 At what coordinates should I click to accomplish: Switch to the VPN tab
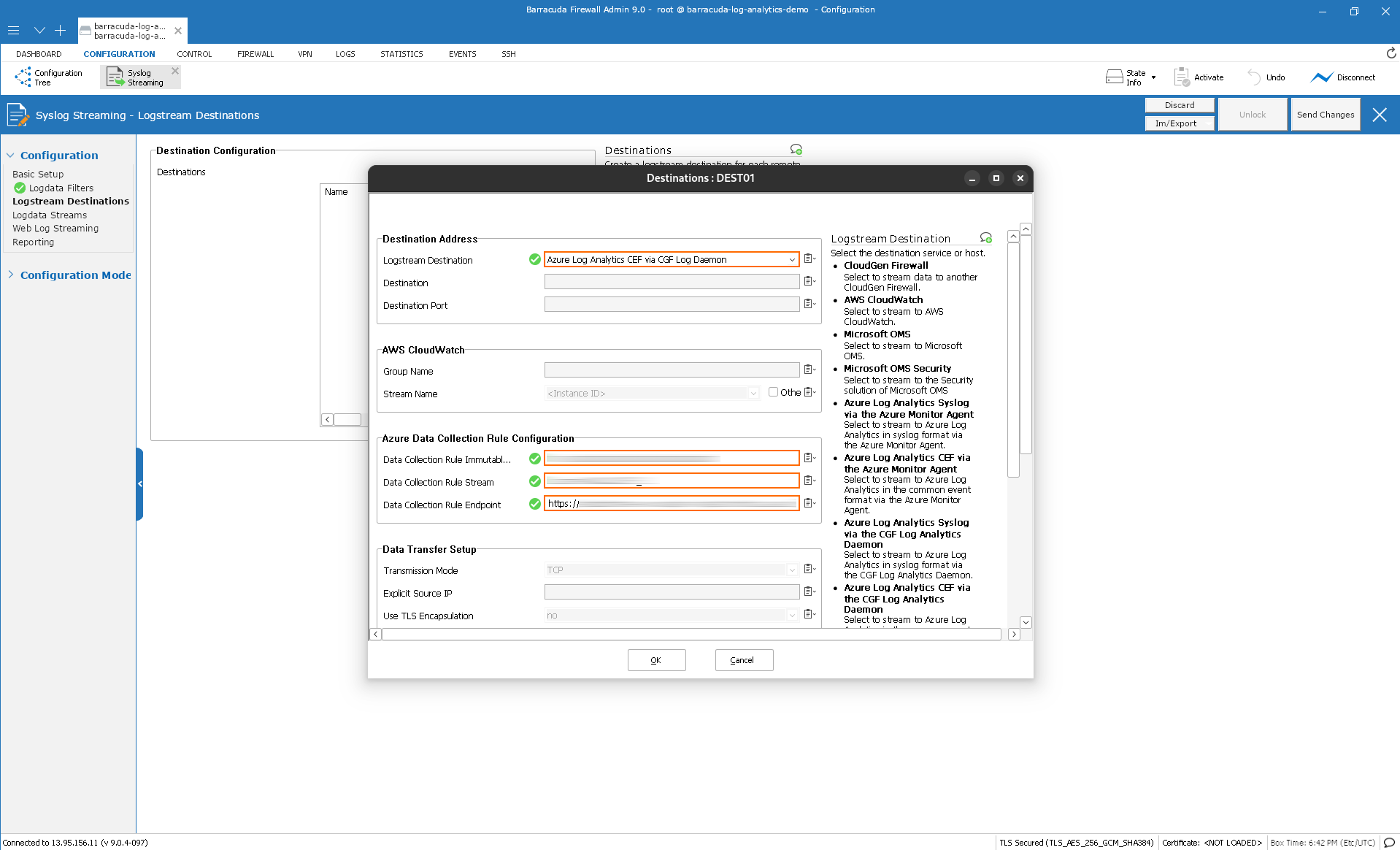pyautogui.click(x=305, y=54)
